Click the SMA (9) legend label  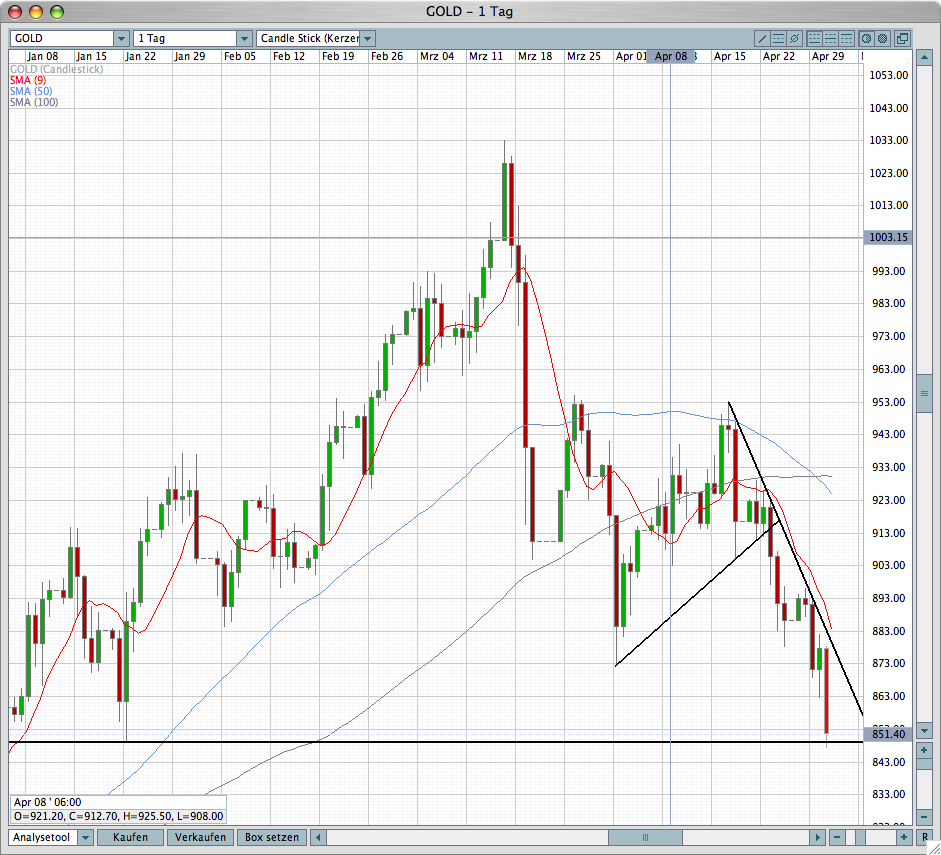[x=28, y=80]
